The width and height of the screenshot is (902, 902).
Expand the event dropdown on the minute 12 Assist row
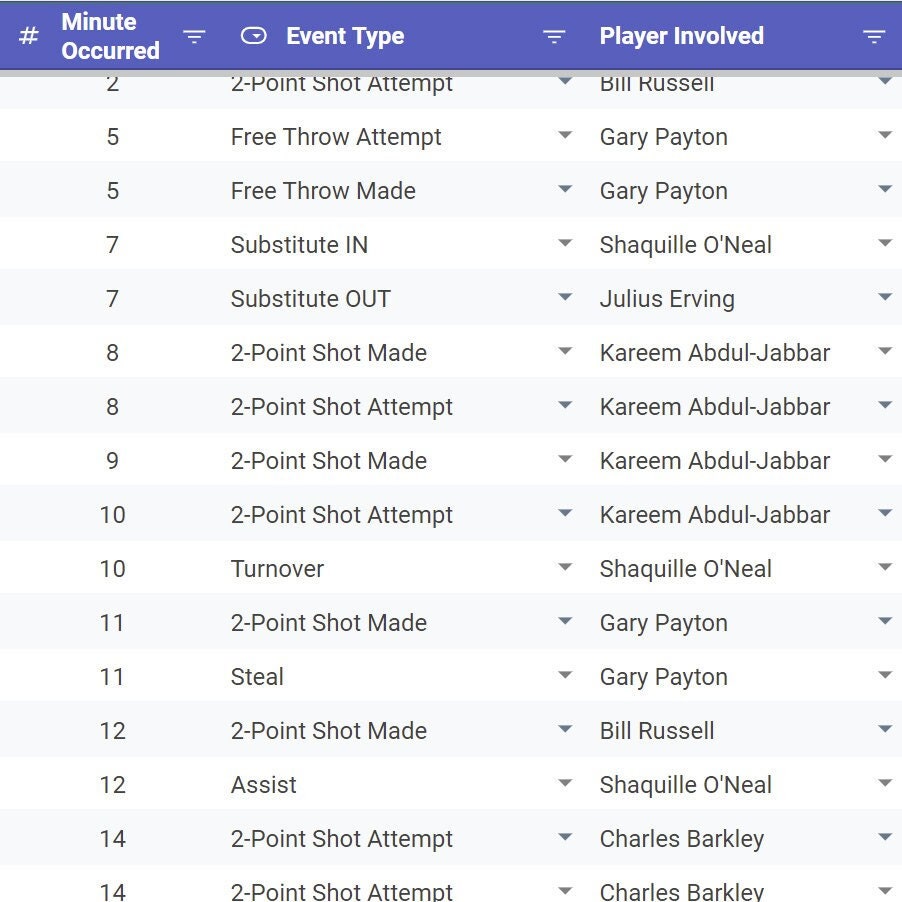pyautogui.click(x=566, y=783)
